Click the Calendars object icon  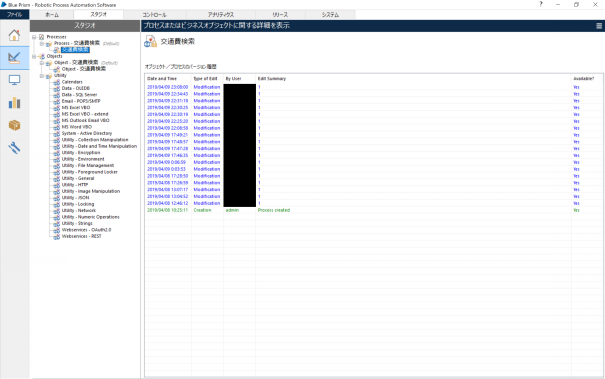click(57, 82)
